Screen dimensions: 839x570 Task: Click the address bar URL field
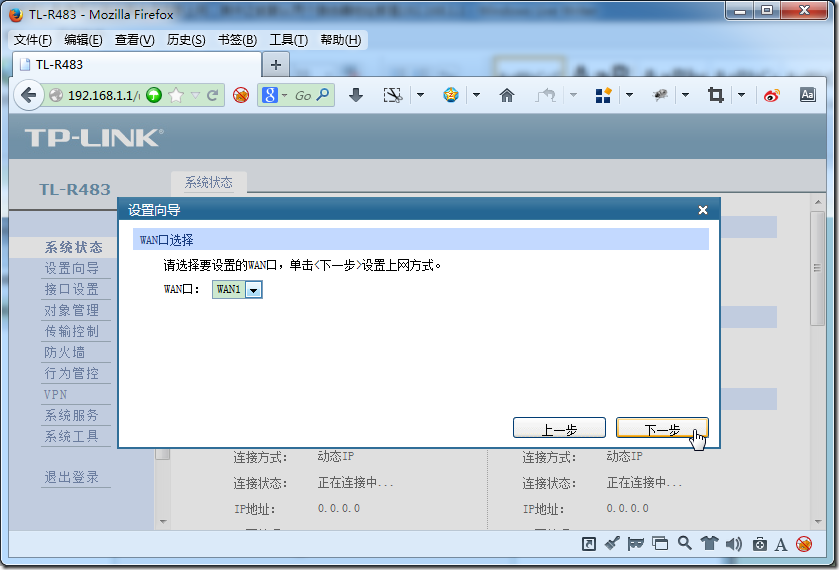coord(103,95)
